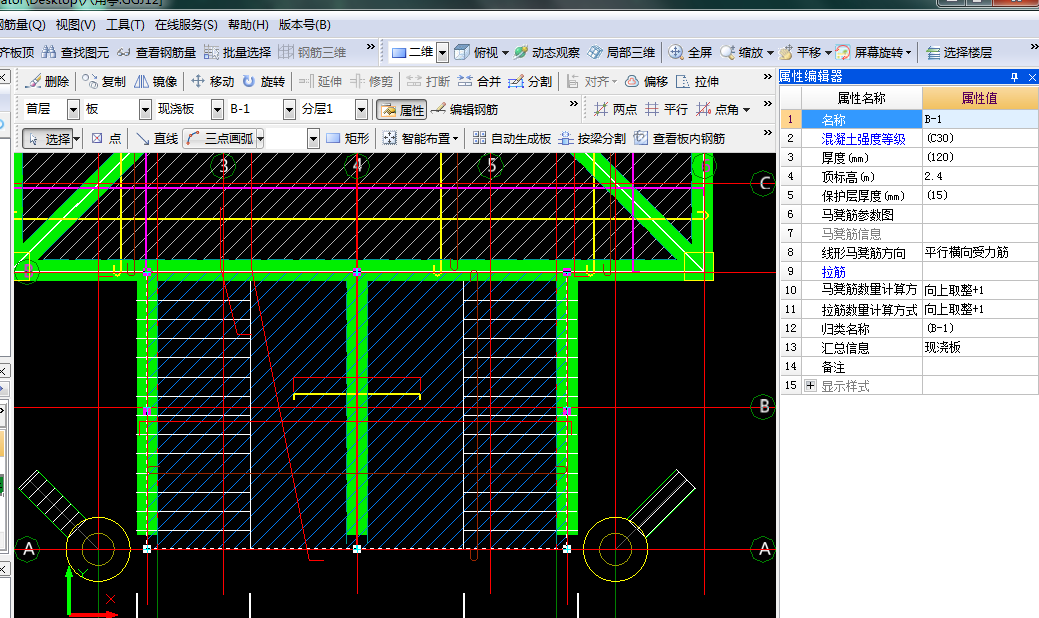
Task: Click the 混凝土强度等级 property link
Action: tap(863, 138)
